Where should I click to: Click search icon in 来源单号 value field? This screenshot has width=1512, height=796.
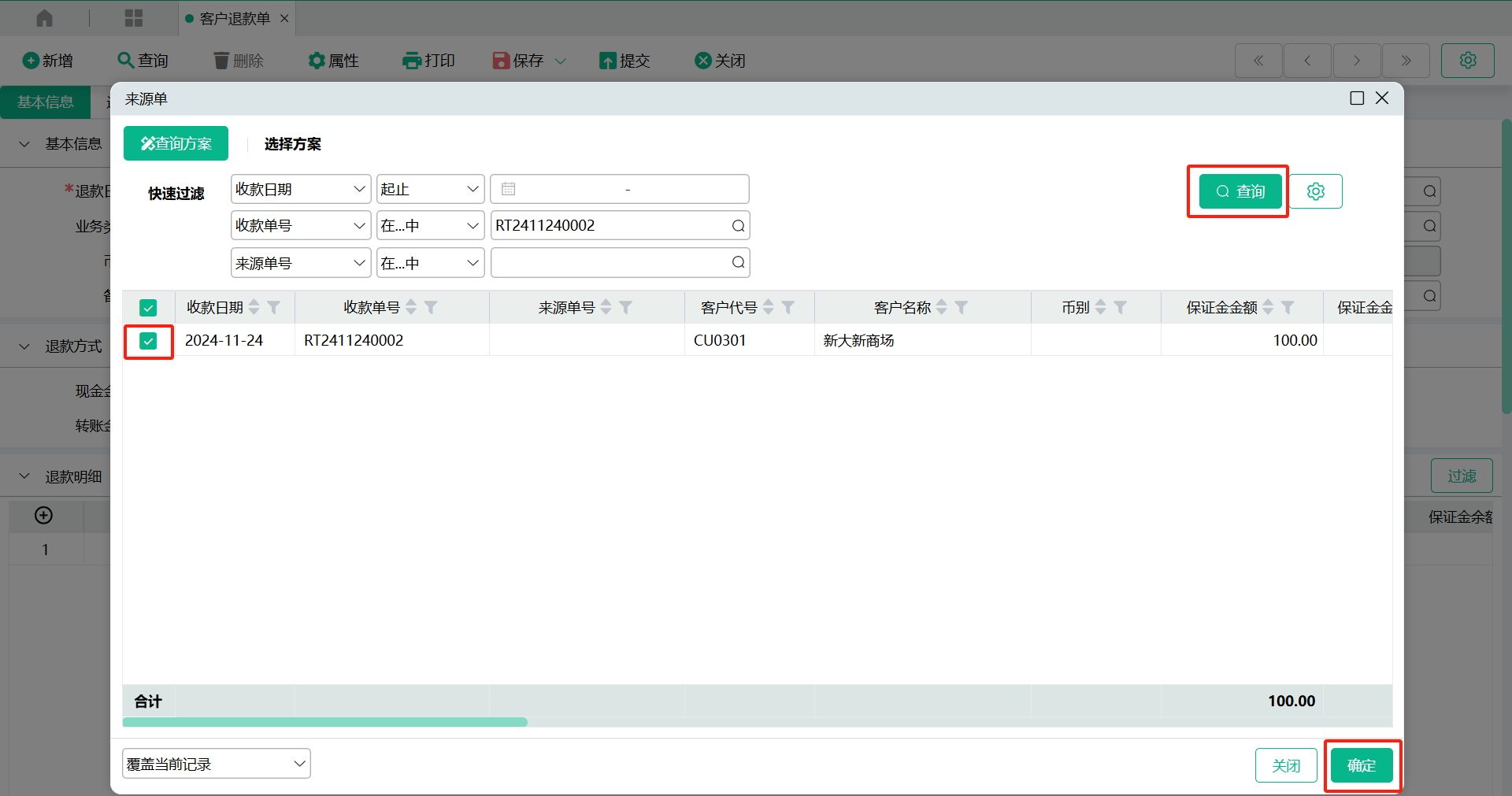point(738,262)
